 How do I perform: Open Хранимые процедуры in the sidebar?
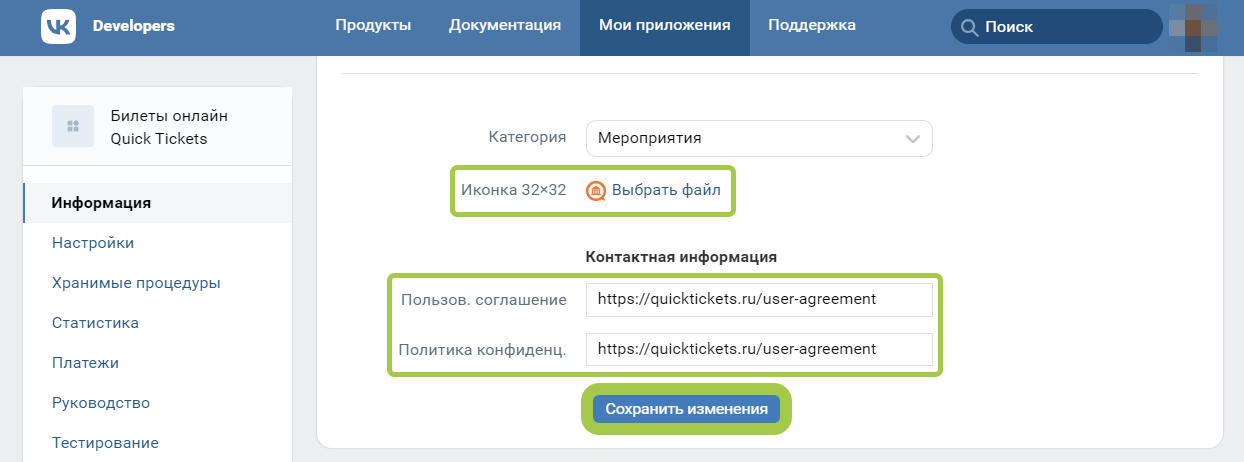tap(136, 282)
